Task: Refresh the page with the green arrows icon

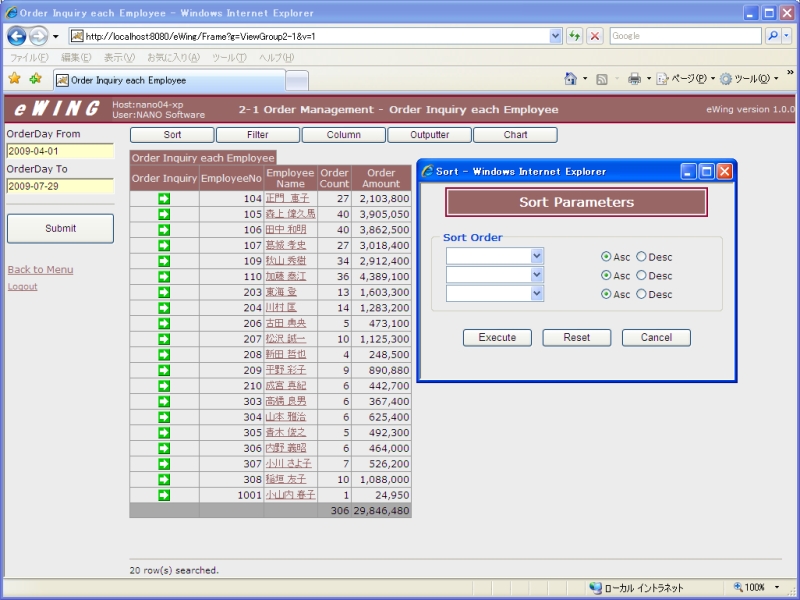Action: [x=574, y=36]
